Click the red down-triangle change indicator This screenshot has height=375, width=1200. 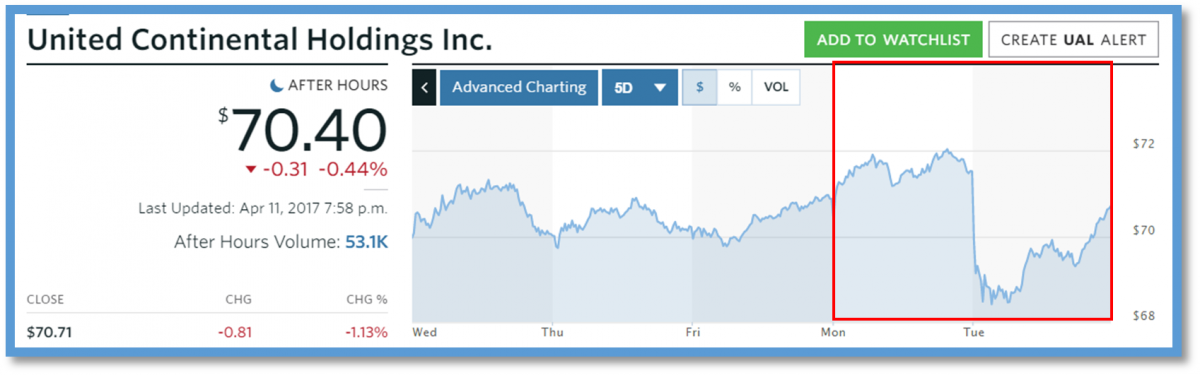(250, 169)
